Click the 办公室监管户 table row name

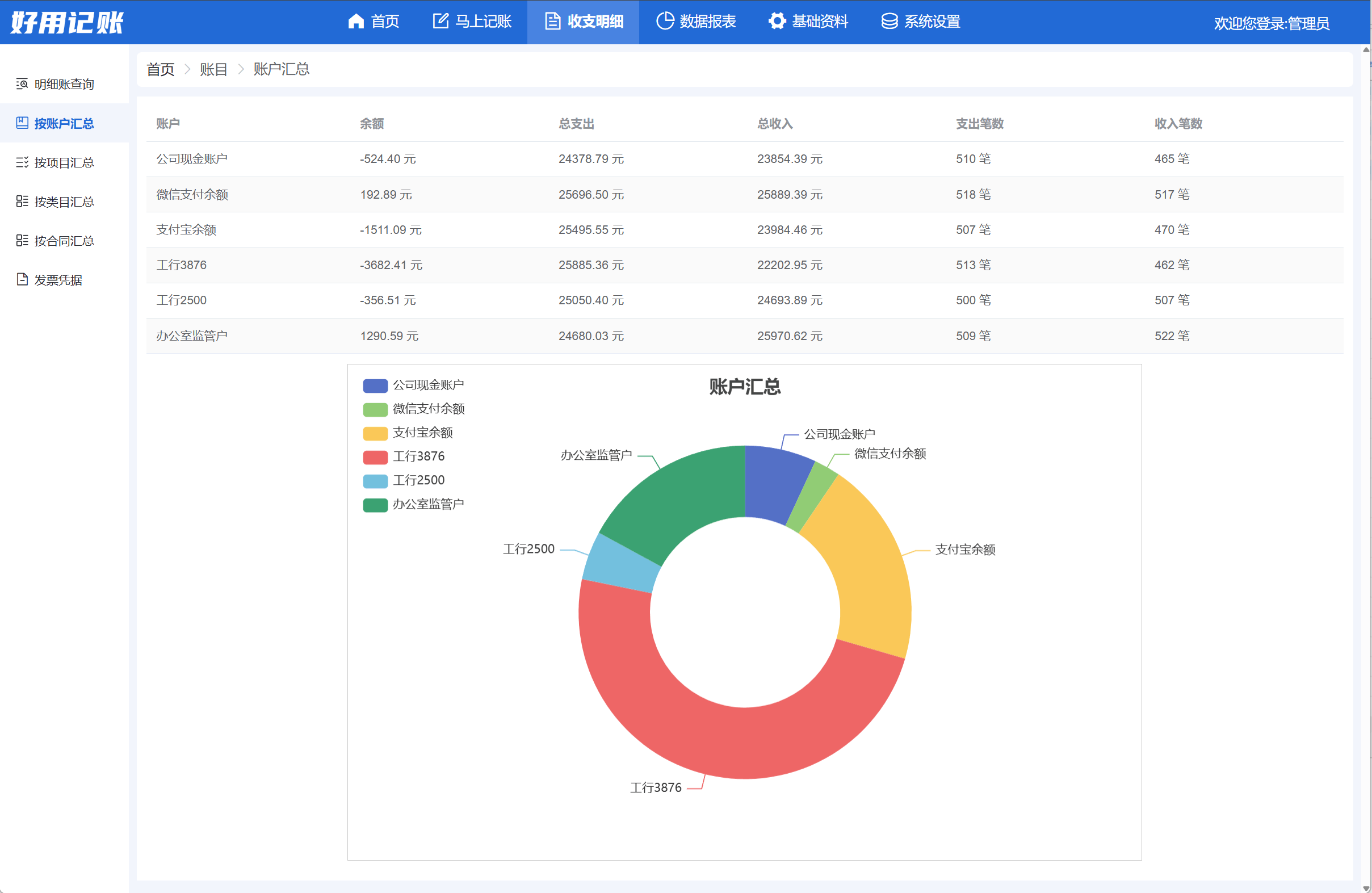coord(192,336)
